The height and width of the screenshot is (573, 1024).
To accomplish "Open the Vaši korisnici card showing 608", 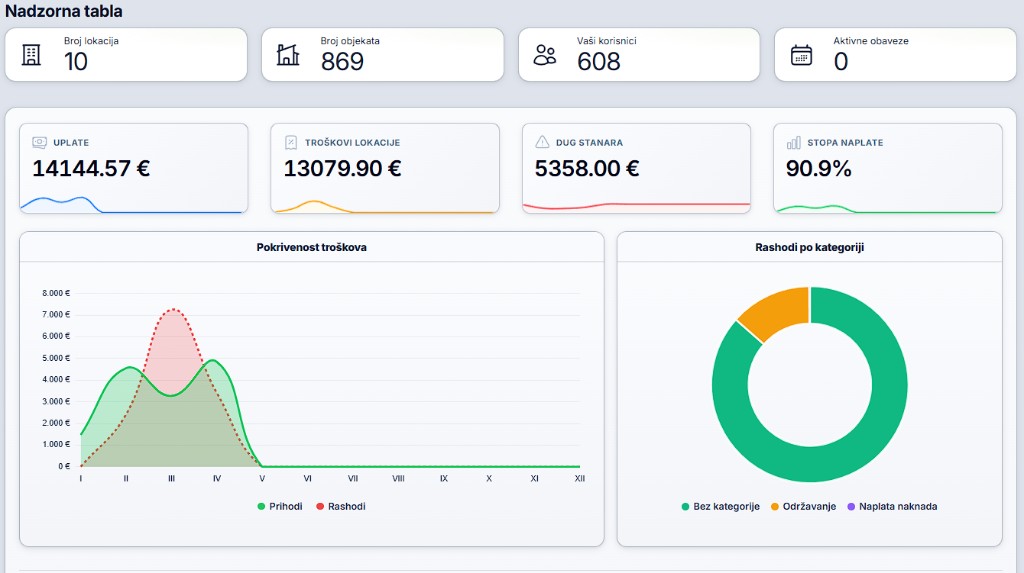I will pos(639,55).
